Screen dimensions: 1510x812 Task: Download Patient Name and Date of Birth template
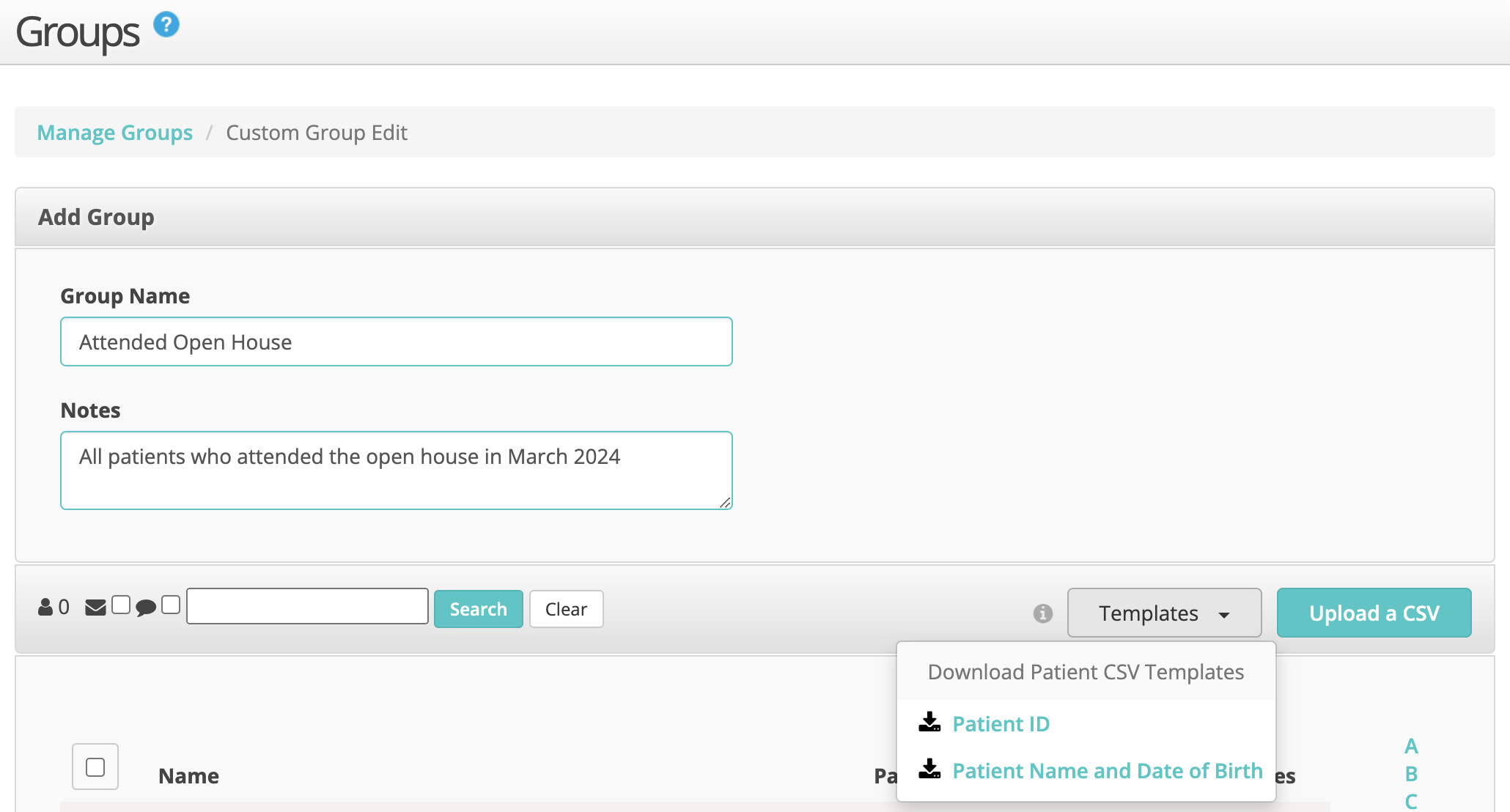point(1108,771)
